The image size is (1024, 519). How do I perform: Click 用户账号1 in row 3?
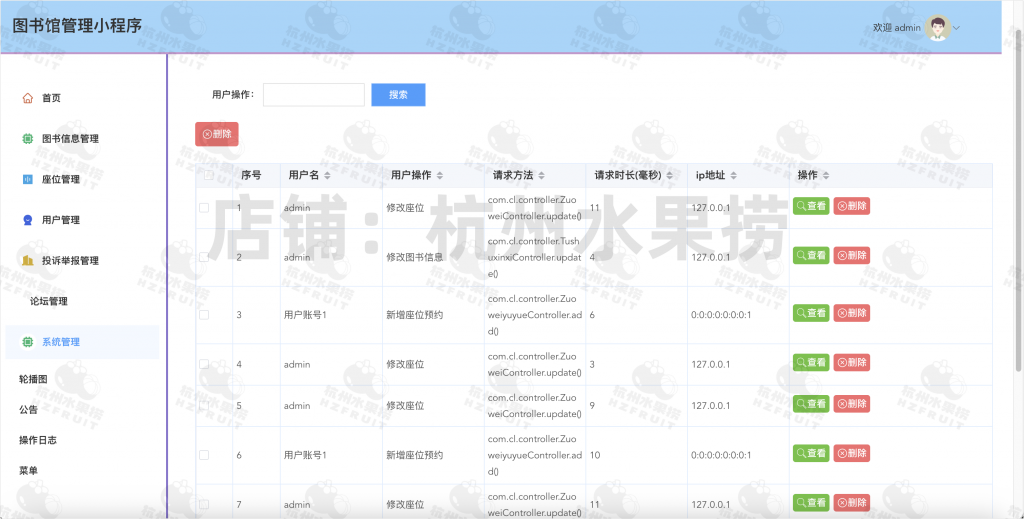pyautogui.click(x=305, y=315)
